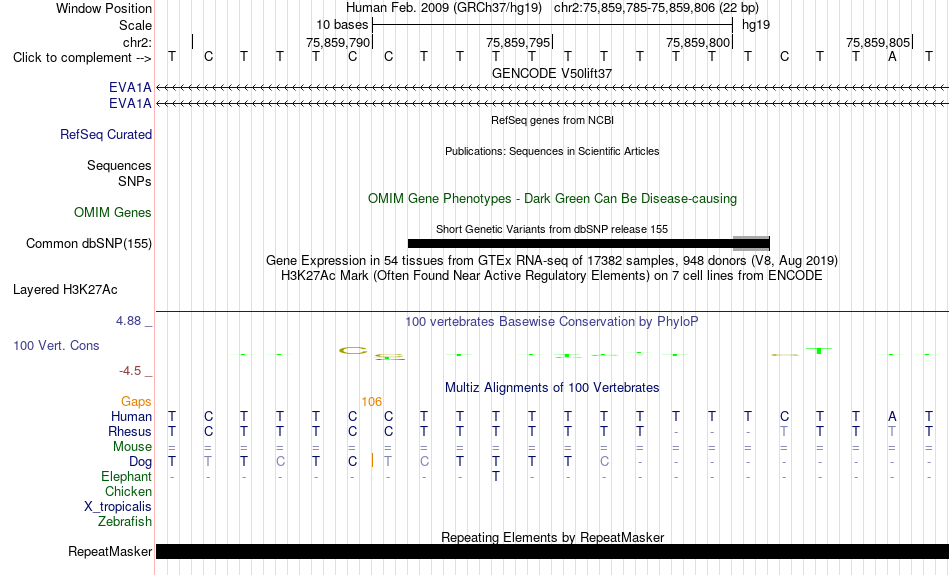Click the Scale track label
The width and height of the screenshot is (950, 575).
pos(135,25)
